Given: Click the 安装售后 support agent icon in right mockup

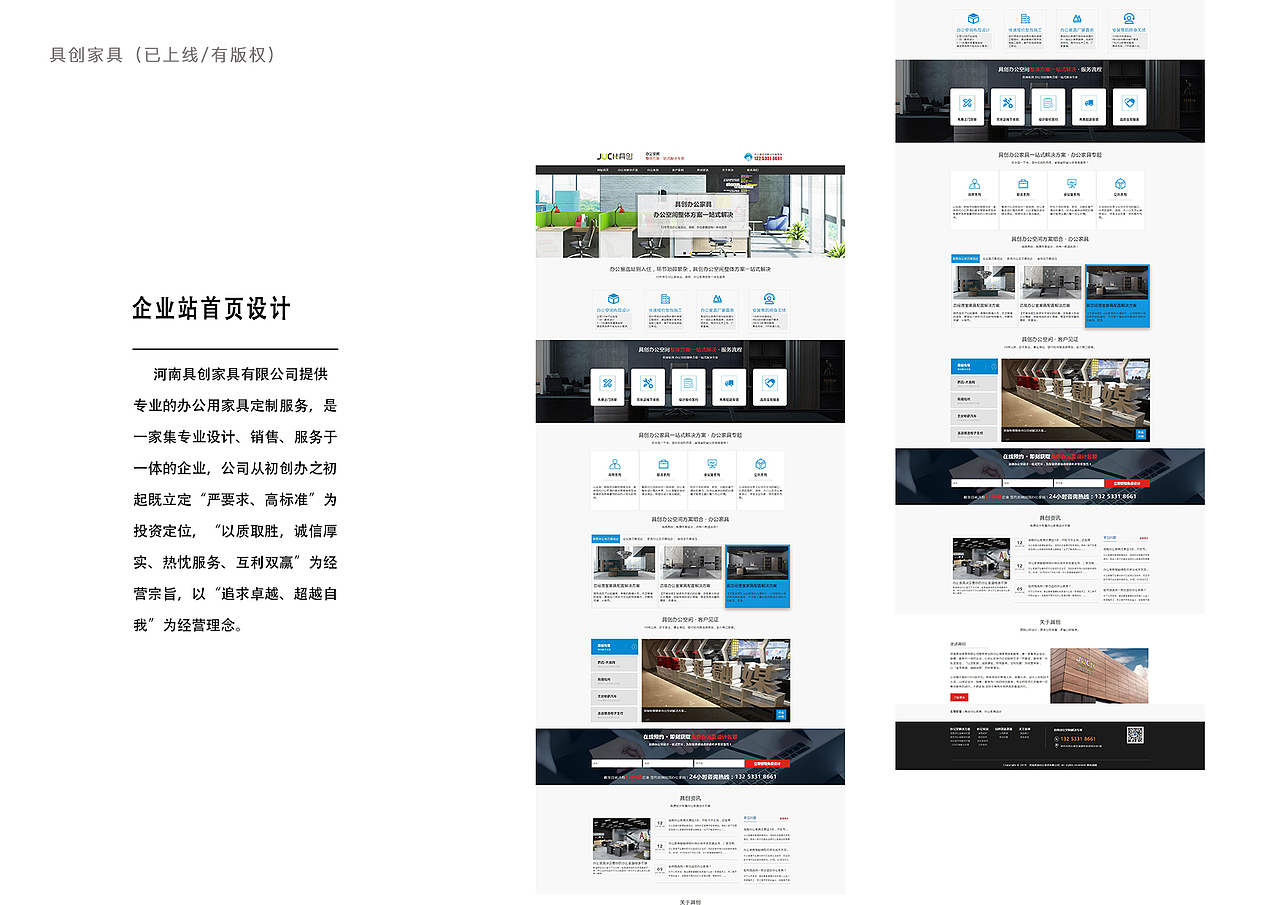Looking at the screenshot, I should coord(1129,19).
